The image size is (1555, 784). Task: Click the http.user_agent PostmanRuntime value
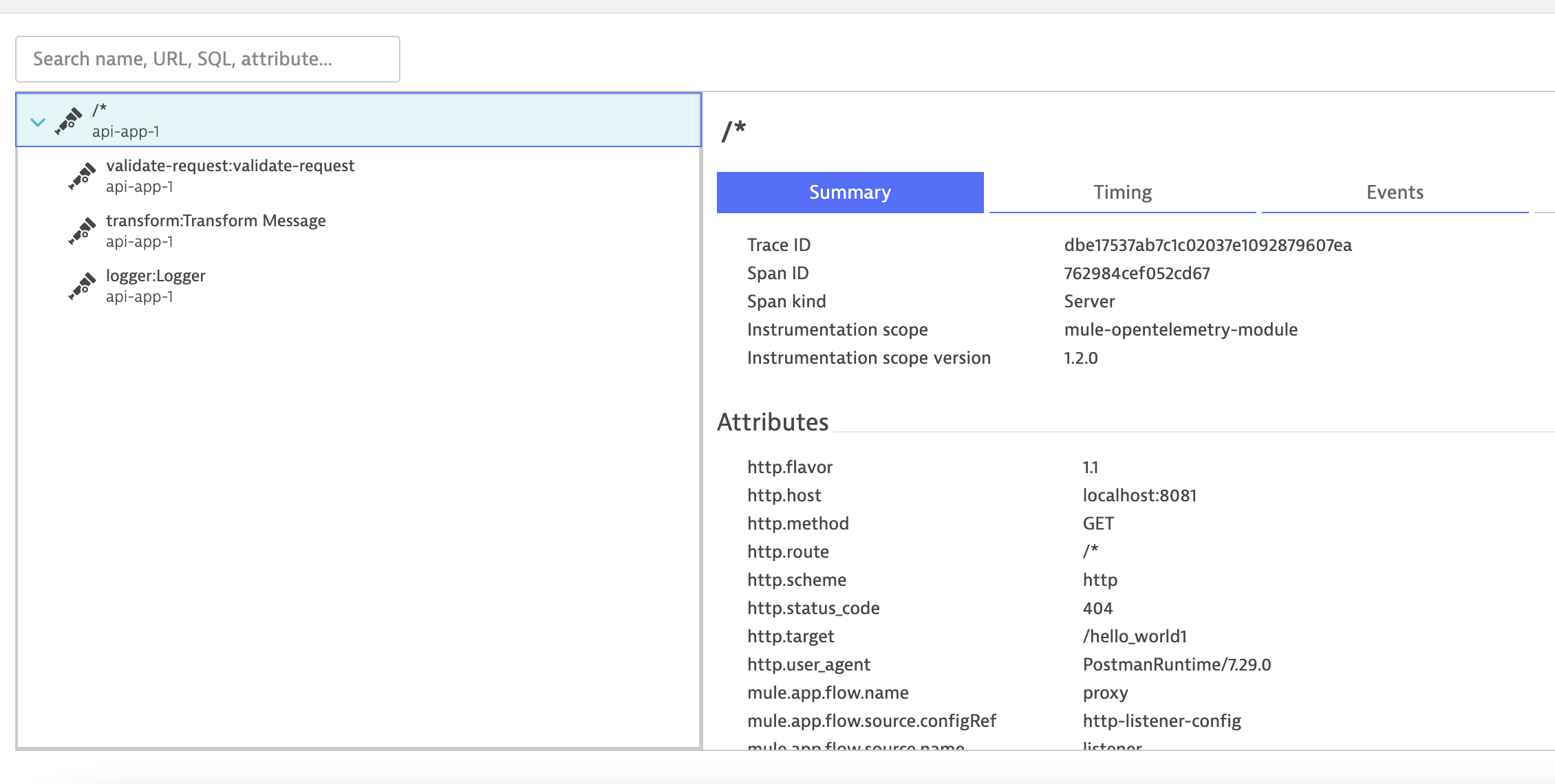[1177, 664]
